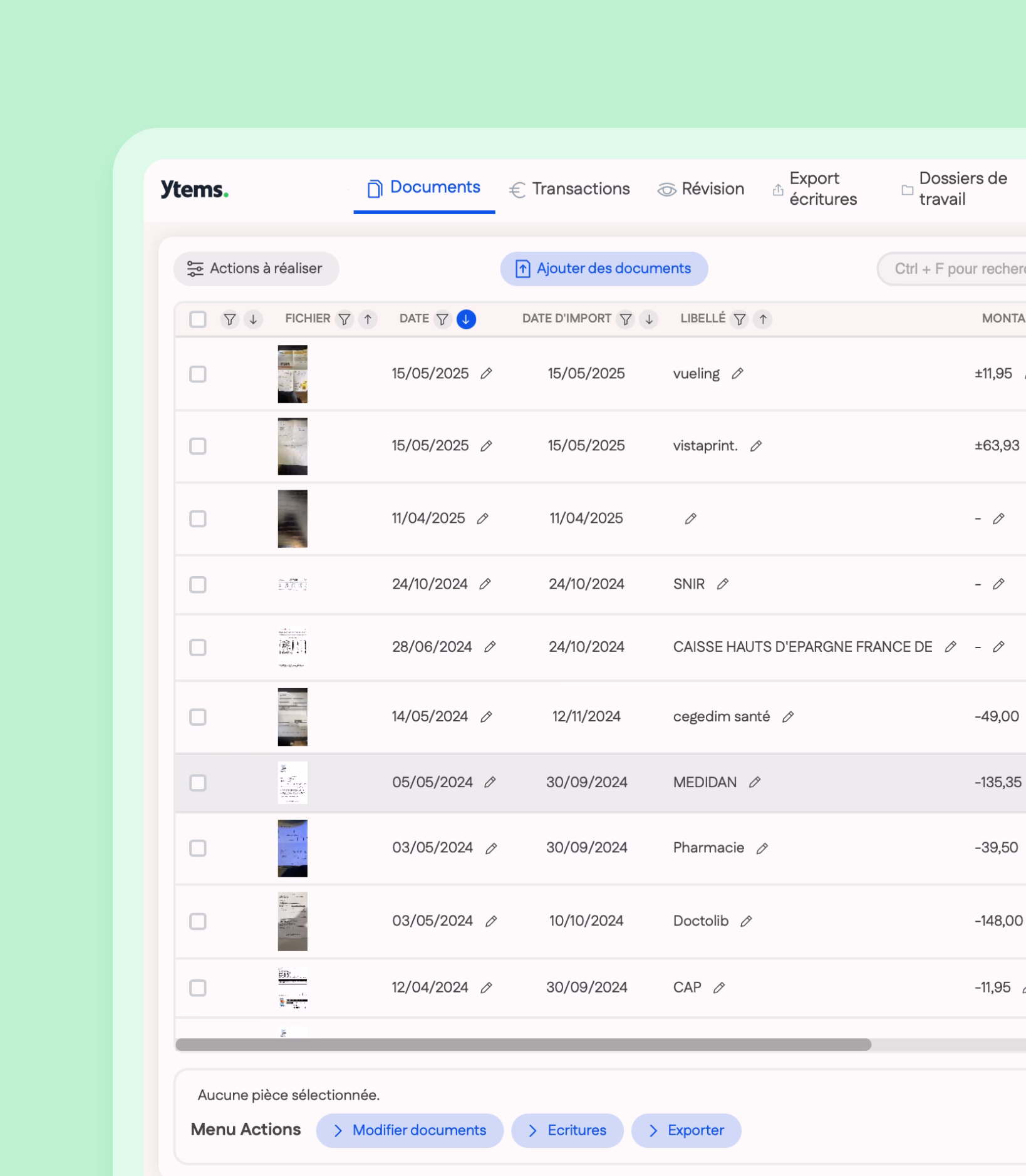Tick the MEDIDAN row checkbox
This screenshot has width=1026, height=1176.
[198, 783]
